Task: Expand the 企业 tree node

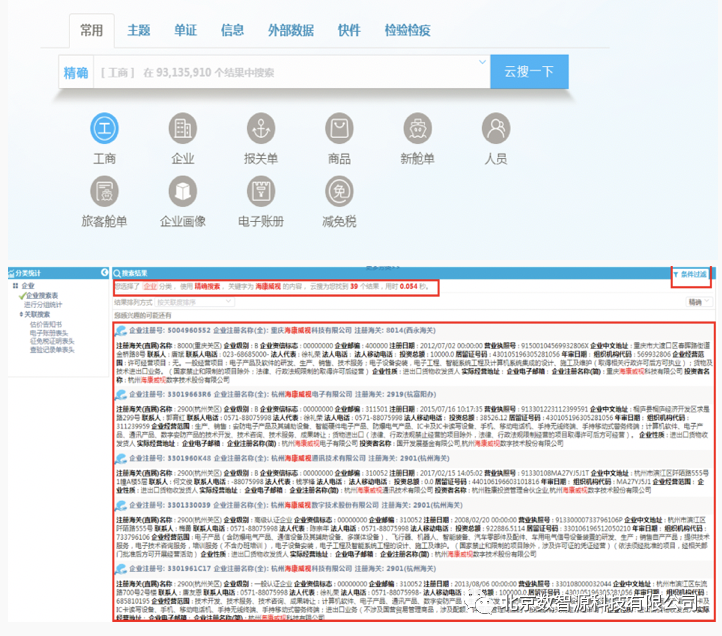Action: tap(15, 286)
